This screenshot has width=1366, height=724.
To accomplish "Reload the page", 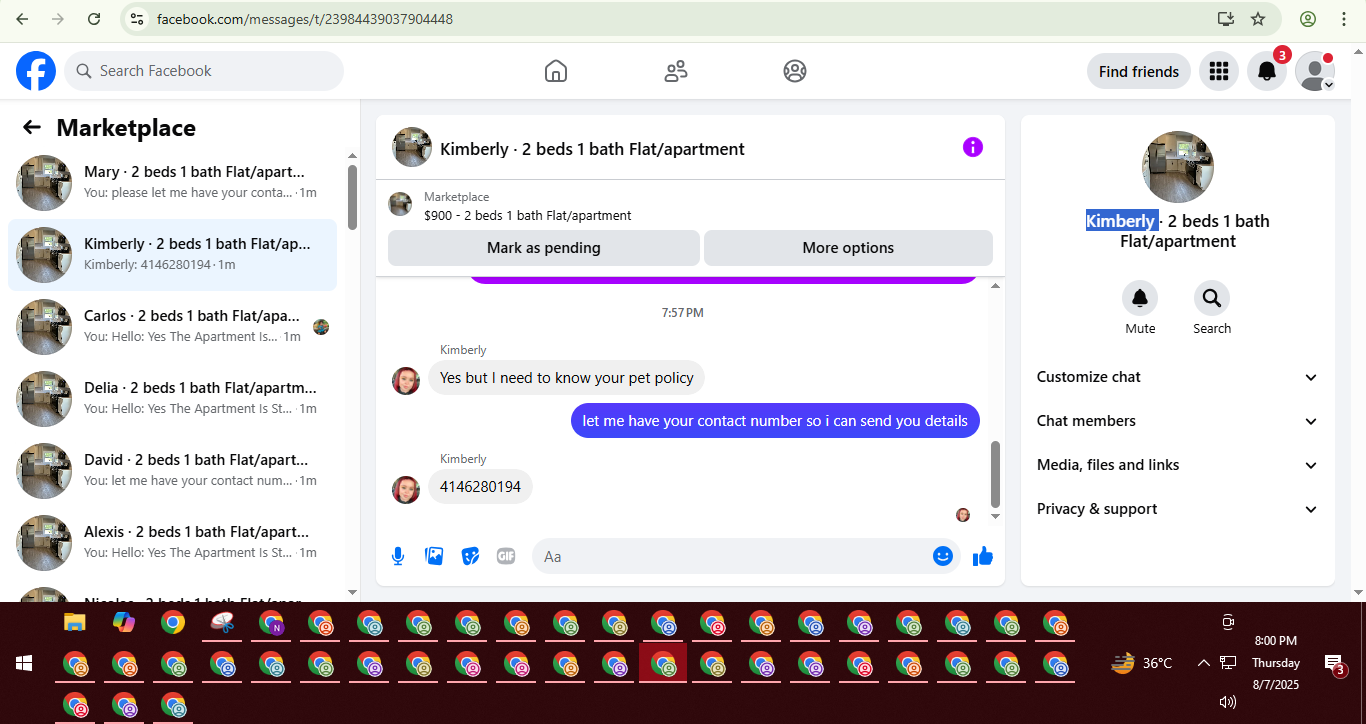I will pyautogui.click(x=94, y=19).
